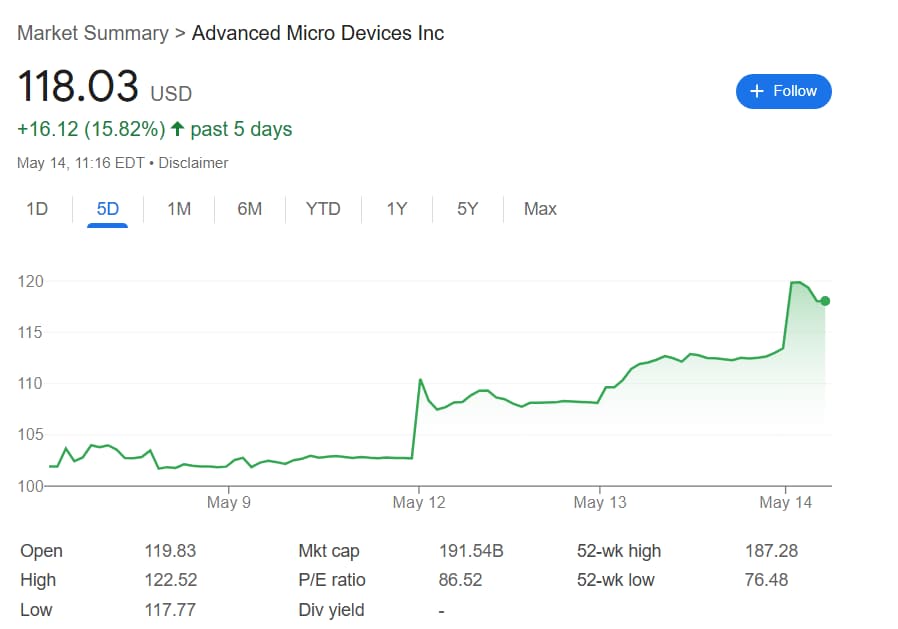Click the Advanced Micro Devices Inc breadcrumb

tap(316, 33)
